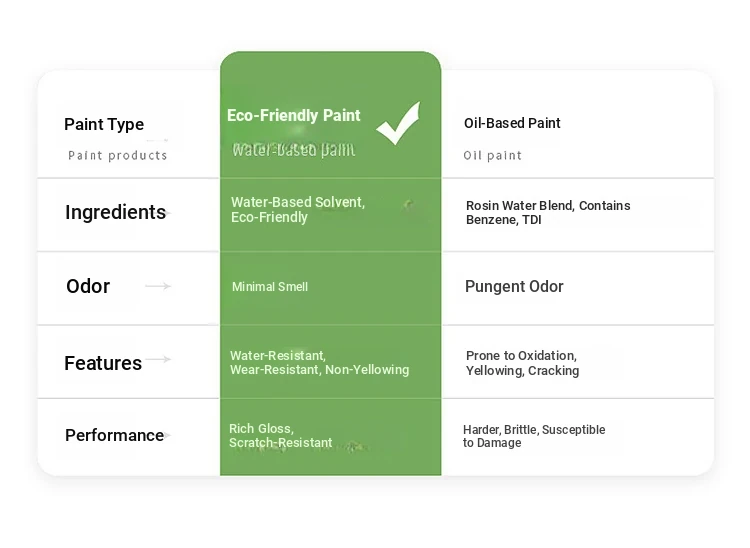Click Water-Resistant, Wear-Resistant, Non-Yellowing text

pyautogui.click(x=319, y=363)
